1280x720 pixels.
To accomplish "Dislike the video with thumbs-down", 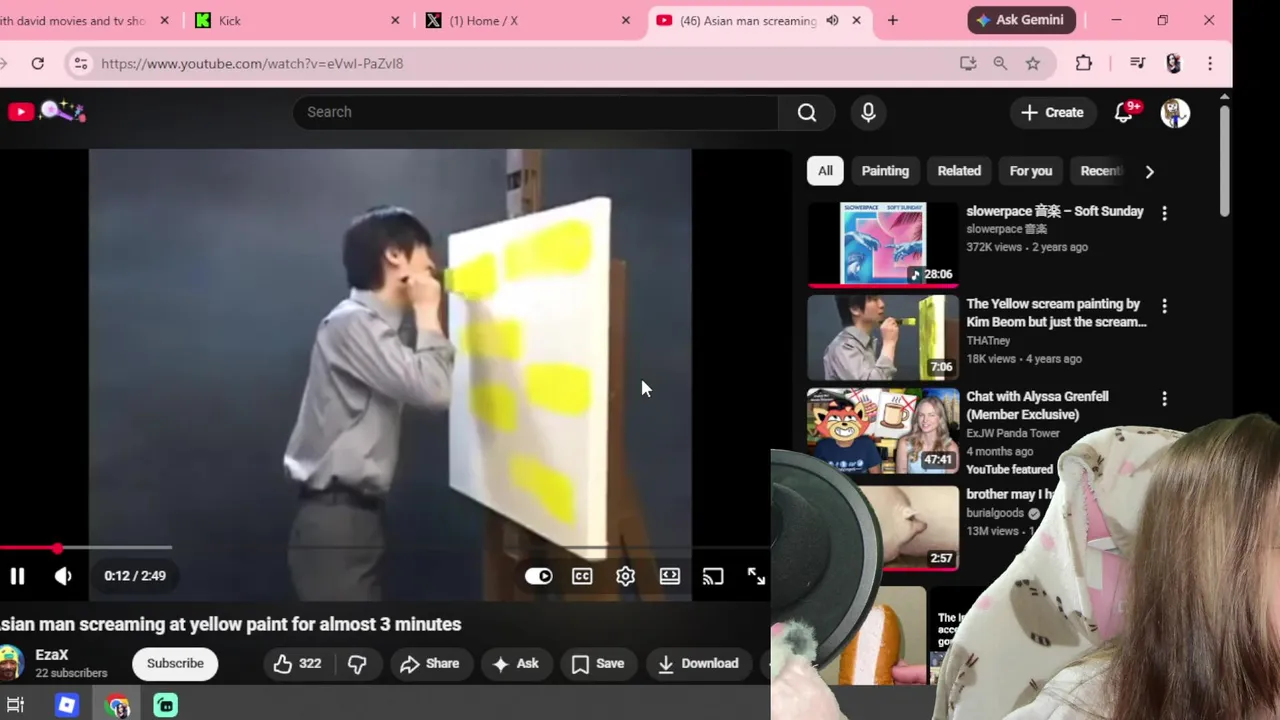I will click(357, 664).
